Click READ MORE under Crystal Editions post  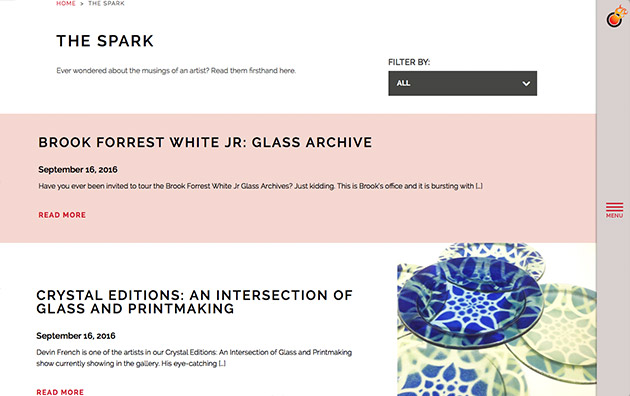pos(60,392)
